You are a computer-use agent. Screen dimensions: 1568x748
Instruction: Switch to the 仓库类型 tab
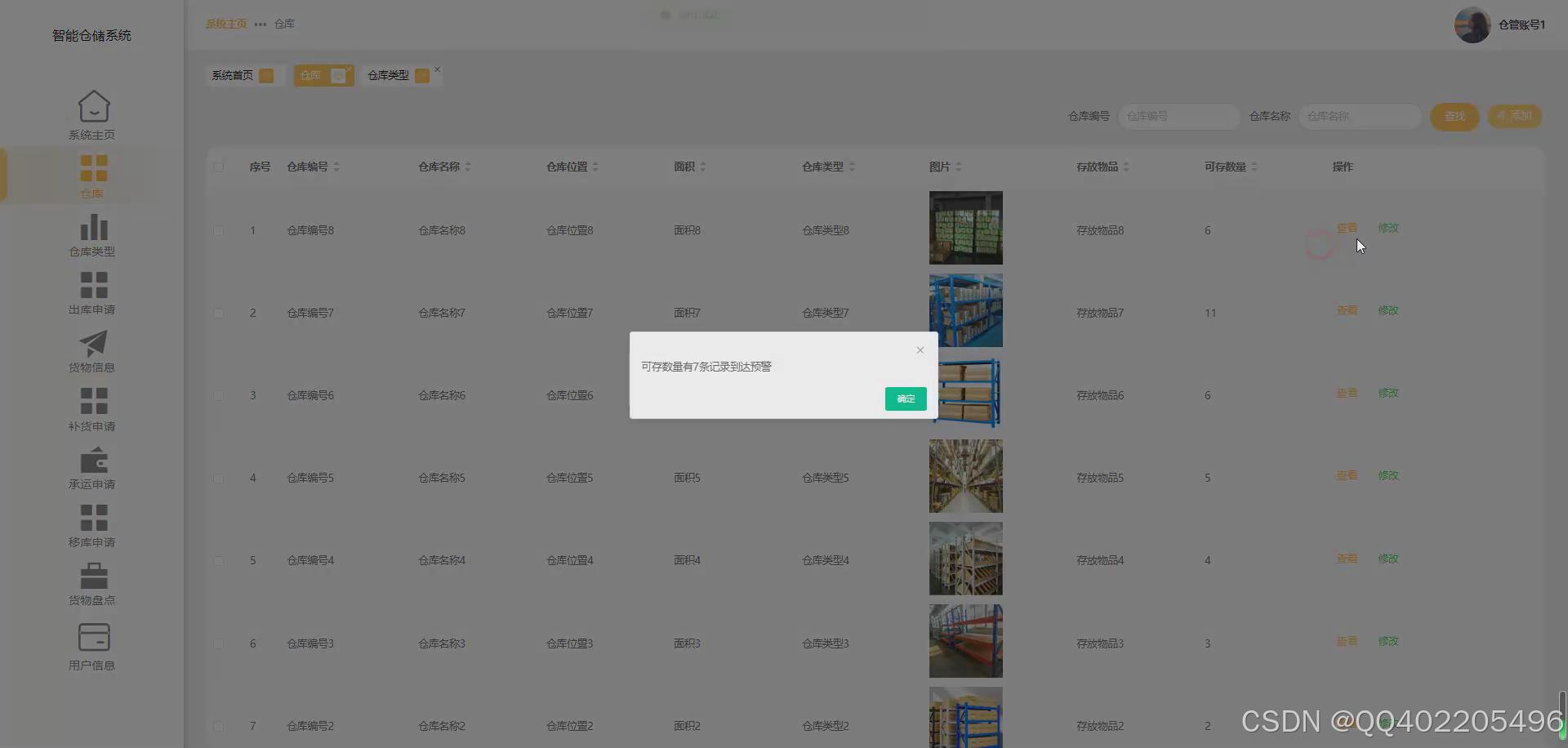pos(400,75)
